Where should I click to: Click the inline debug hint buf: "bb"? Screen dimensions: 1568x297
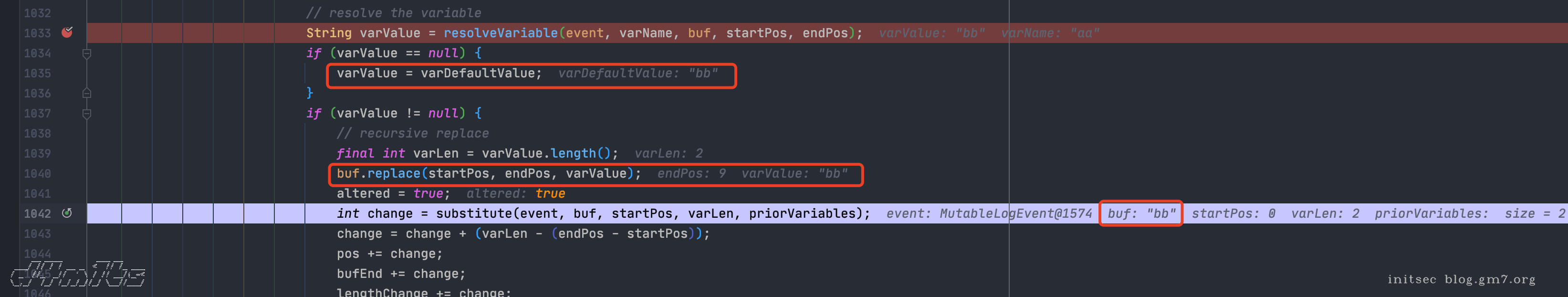coord(1141,213)
